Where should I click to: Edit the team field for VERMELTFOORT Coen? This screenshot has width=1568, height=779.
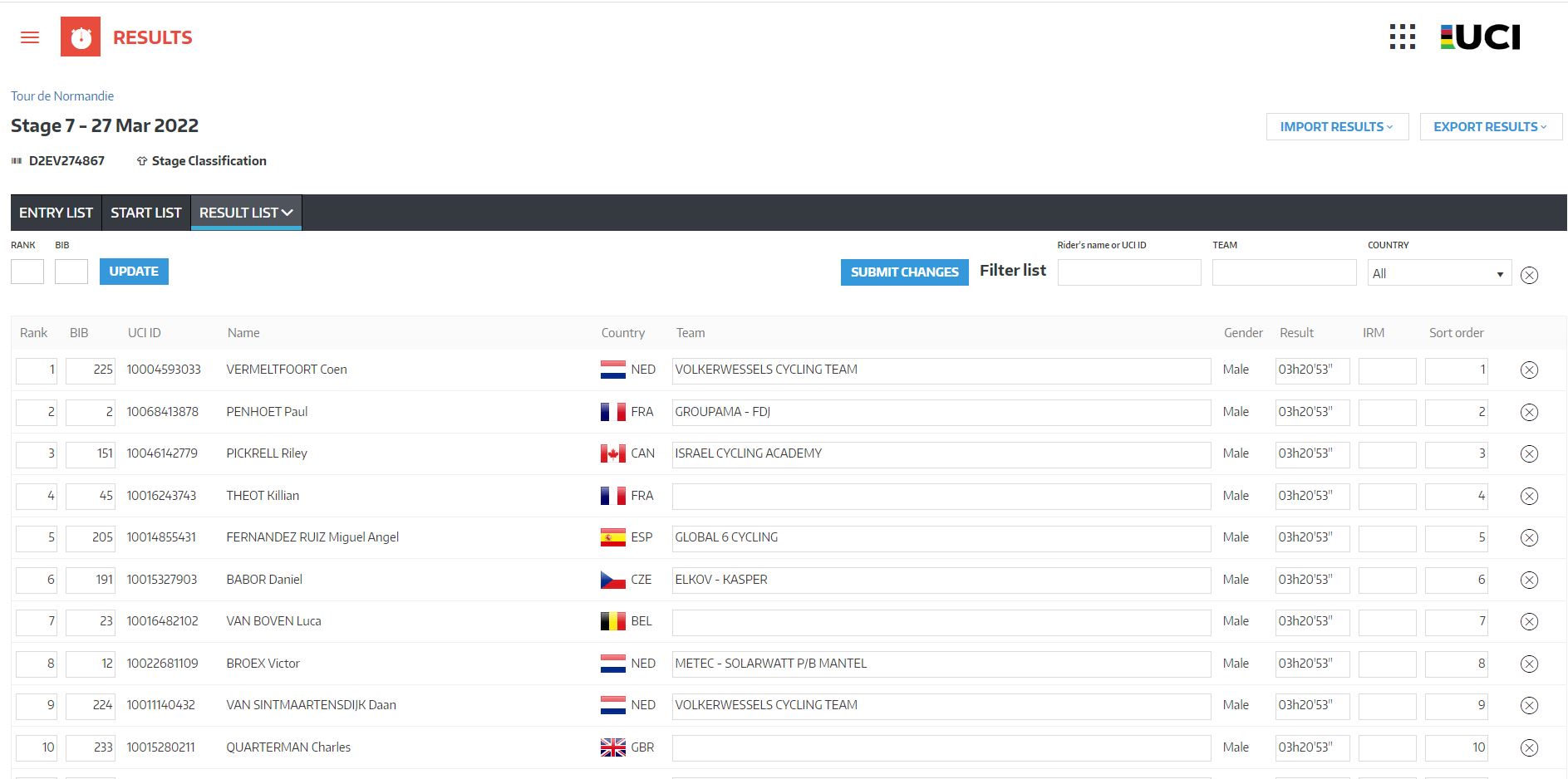[941, 370]
